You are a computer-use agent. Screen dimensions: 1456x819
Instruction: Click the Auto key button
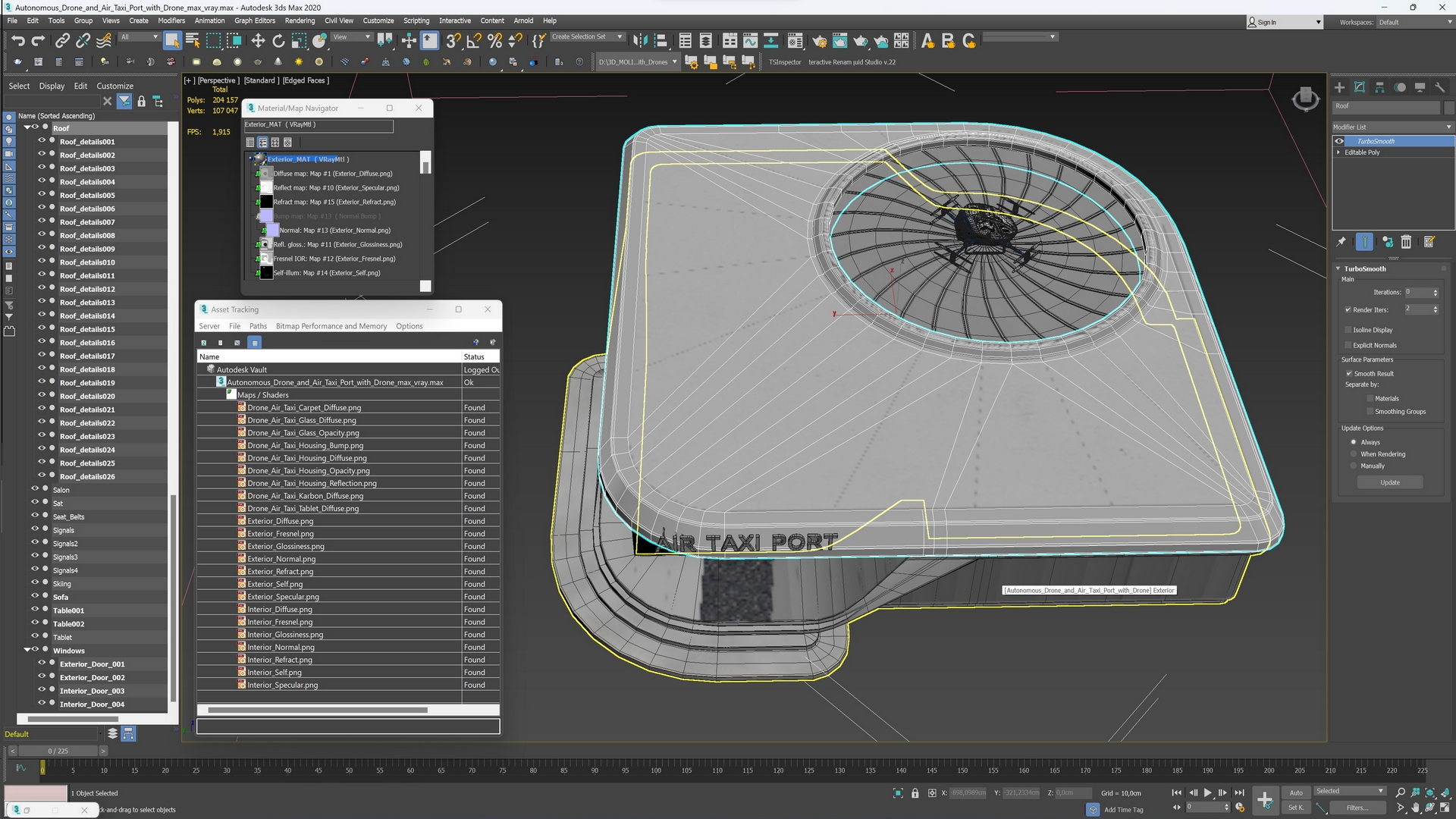tap(1296, 792)
